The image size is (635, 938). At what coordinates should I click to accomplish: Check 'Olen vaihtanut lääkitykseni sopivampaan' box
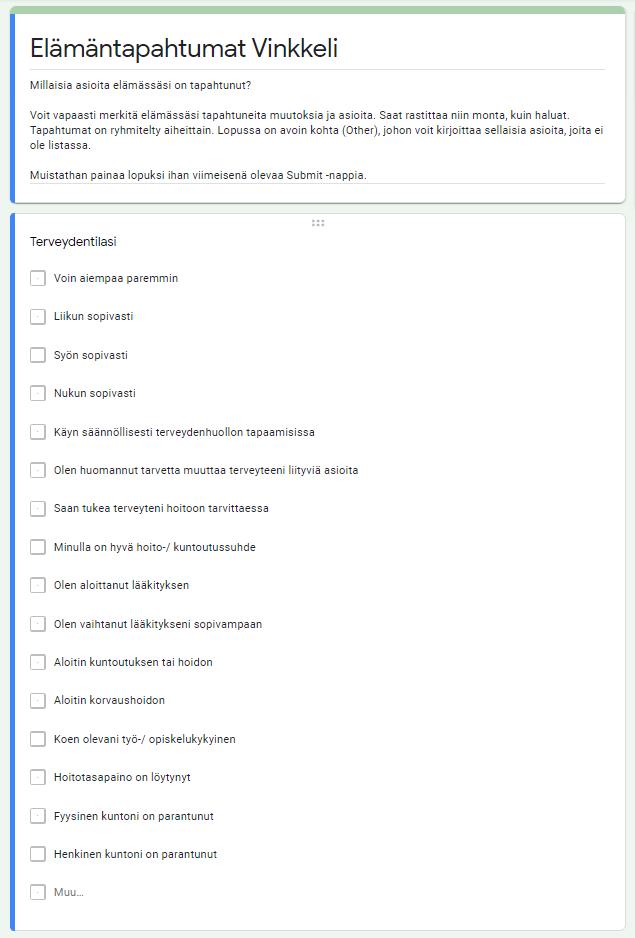38,624
